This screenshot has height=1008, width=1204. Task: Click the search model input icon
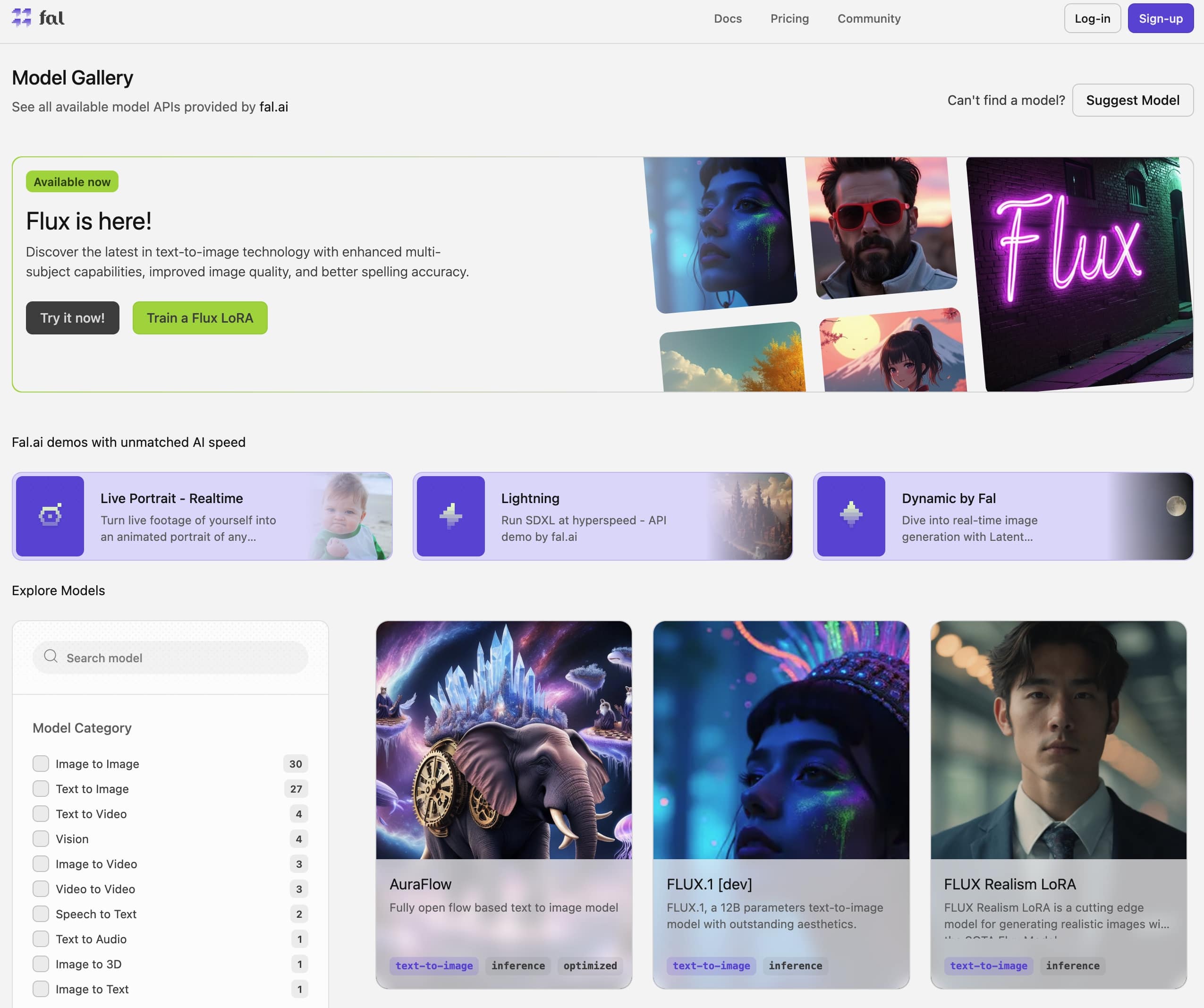[51, 656]
